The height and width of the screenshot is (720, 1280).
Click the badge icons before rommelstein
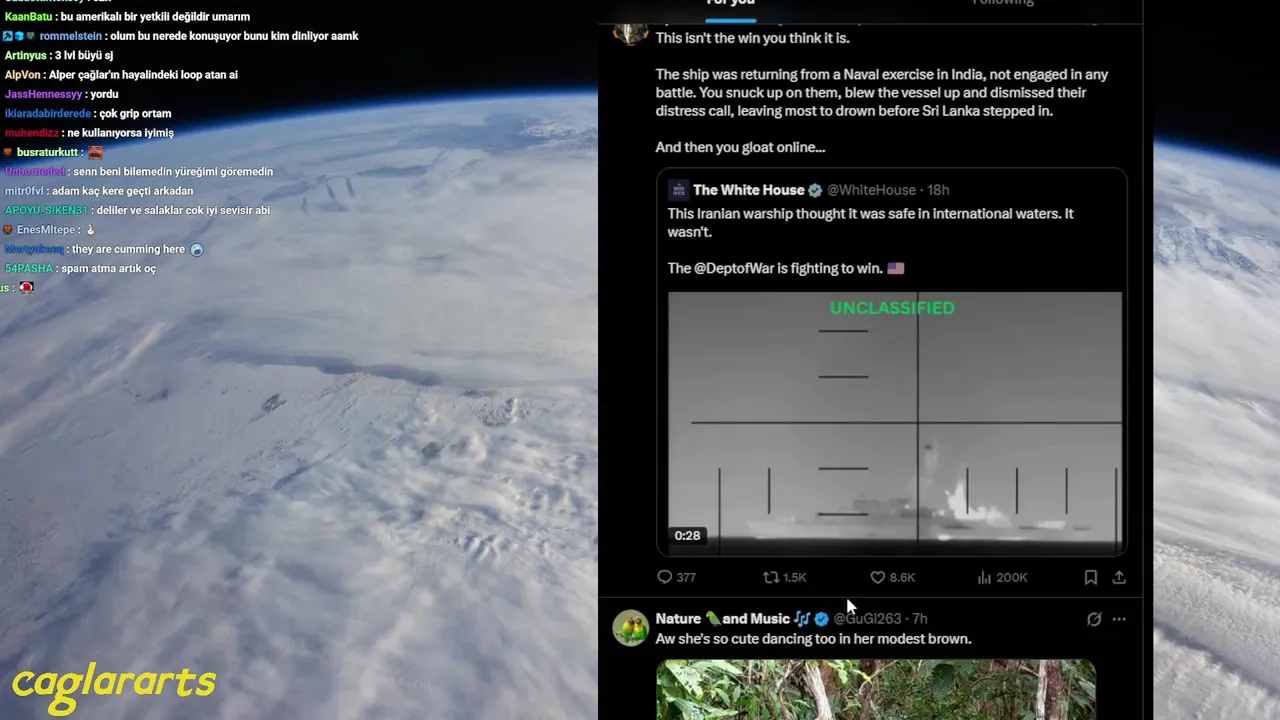click(x=20, y=36)
